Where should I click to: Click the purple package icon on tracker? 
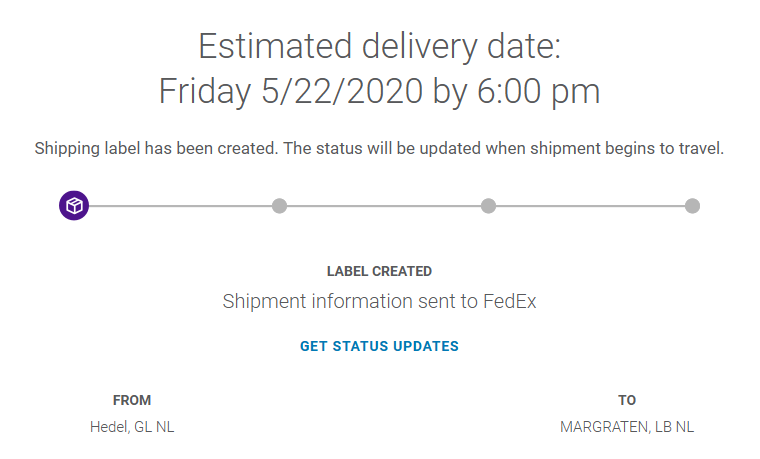pos(74,206)
